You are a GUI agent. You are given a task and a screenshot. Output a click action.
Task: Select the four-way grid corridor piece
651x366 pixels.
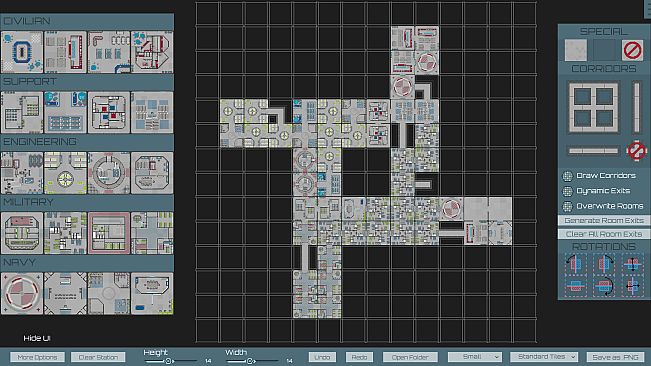(593, 107)
